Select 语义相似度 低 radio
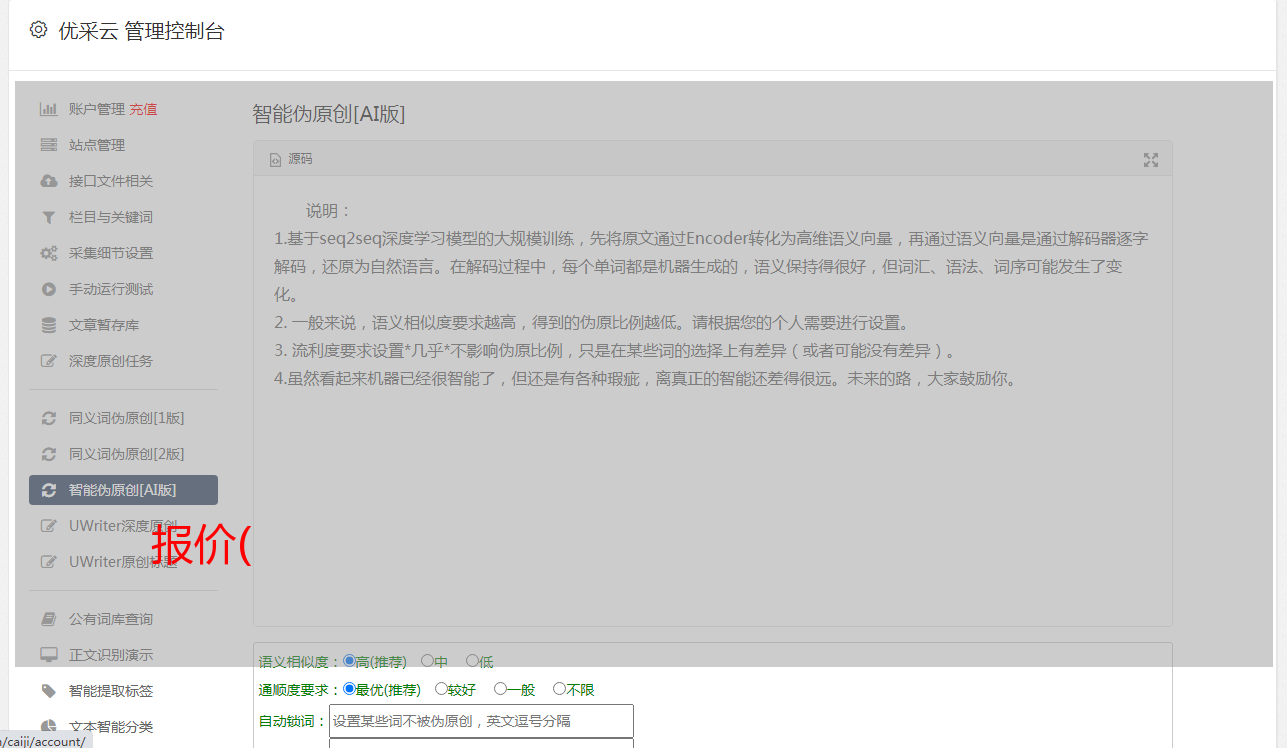Viewport: 1287px width, 748px height. [472, 661]
